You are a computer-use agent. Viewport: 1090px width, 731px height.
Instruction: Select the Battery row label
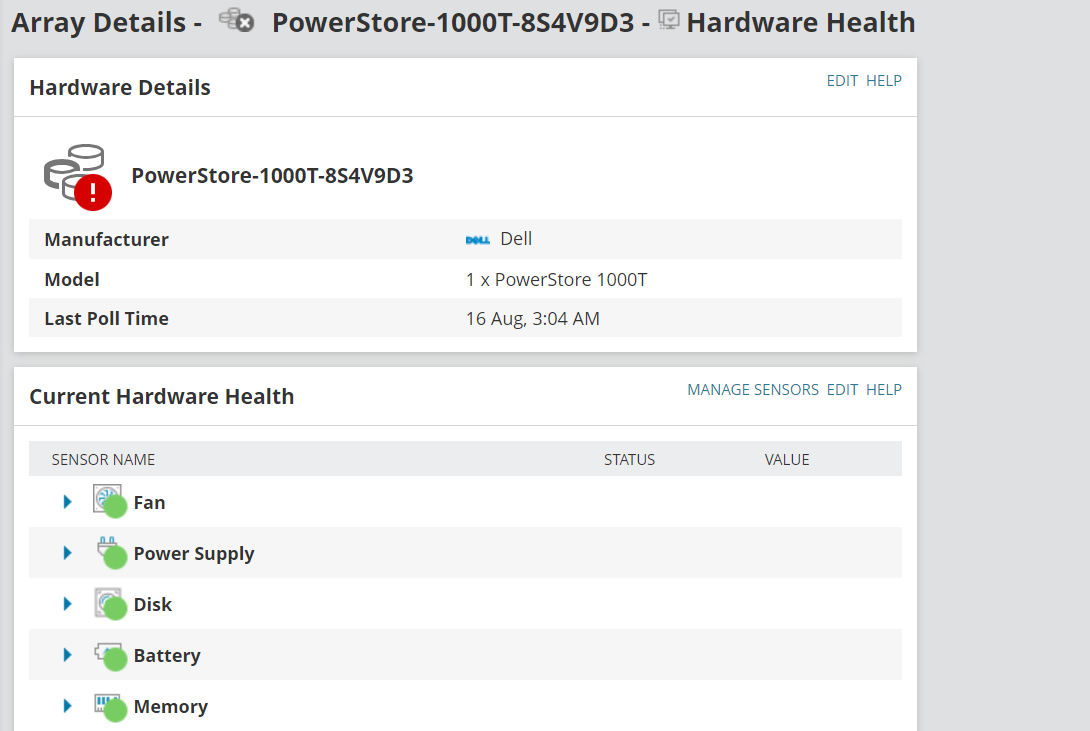coord(167,656)
